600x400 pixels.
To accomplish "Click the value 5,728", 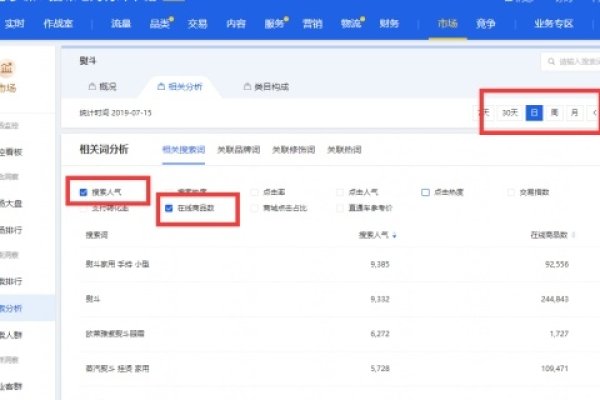I will point(380,369).
